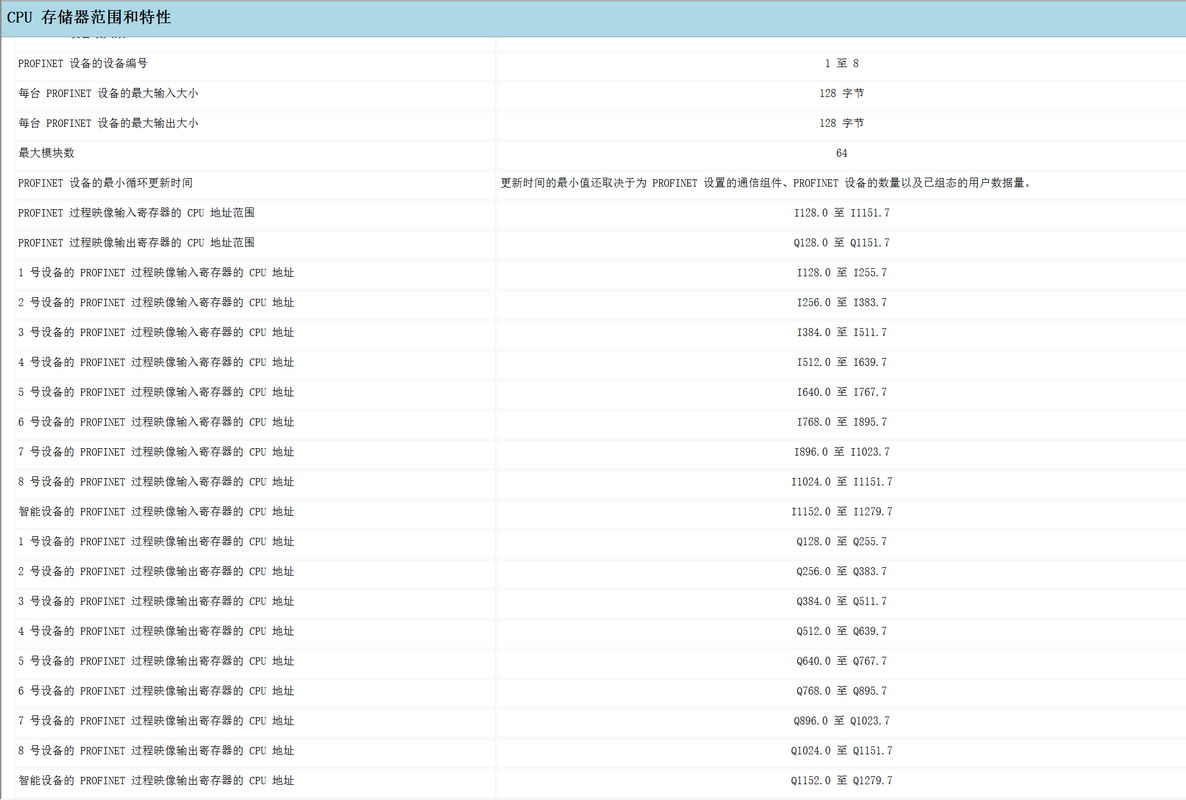Screen dimensions: 1186x800
Task: Select the '8 号设备' output register address label
Action: coord(156,751)
